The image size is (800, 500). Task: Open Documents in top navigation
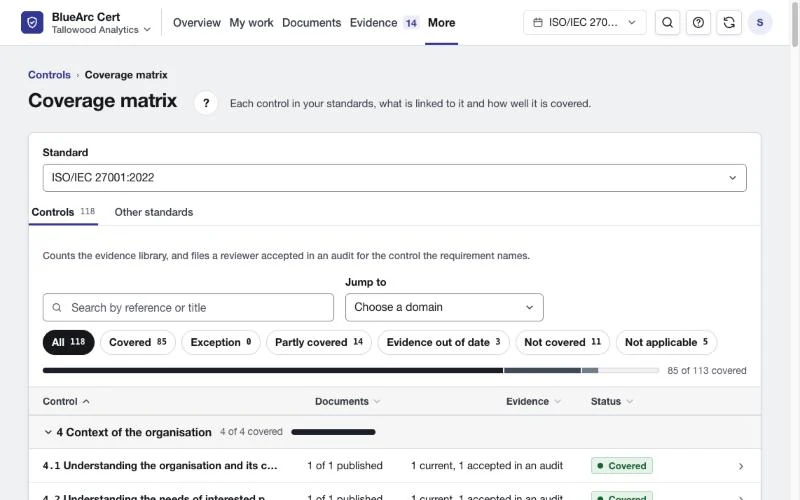click(311, 22)
